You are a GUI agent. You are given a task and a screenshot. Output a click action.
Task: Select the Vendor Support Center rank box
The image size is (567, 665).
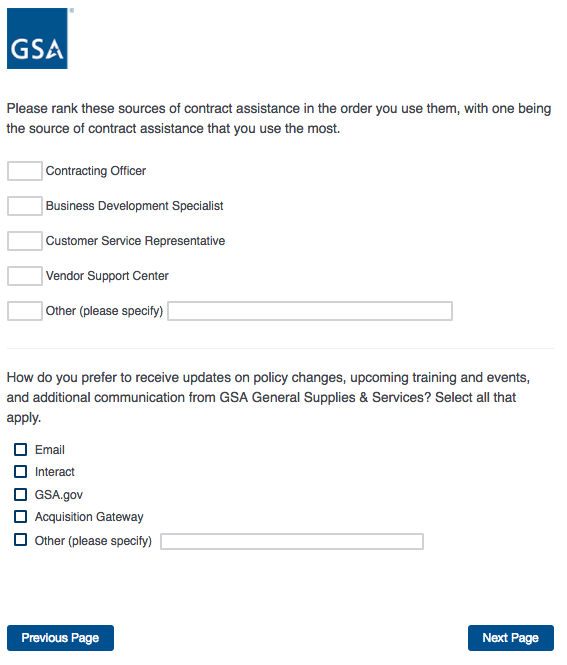25,276
